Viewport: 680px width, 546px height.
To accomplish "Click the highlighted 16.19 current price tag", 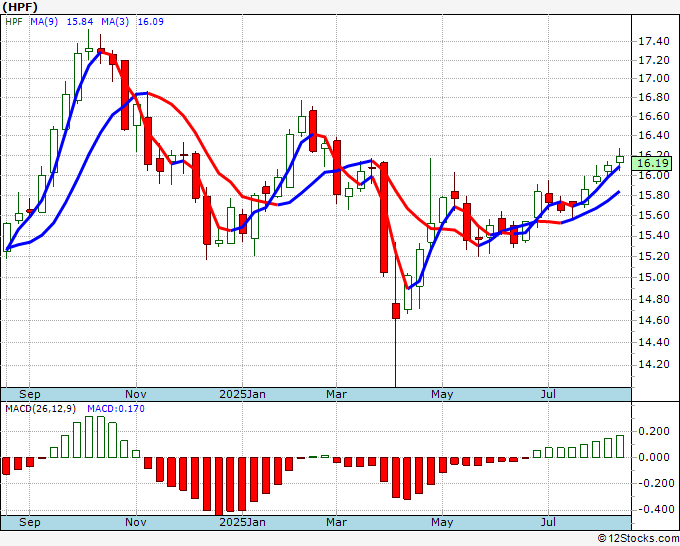I will (x=652, y=163).
